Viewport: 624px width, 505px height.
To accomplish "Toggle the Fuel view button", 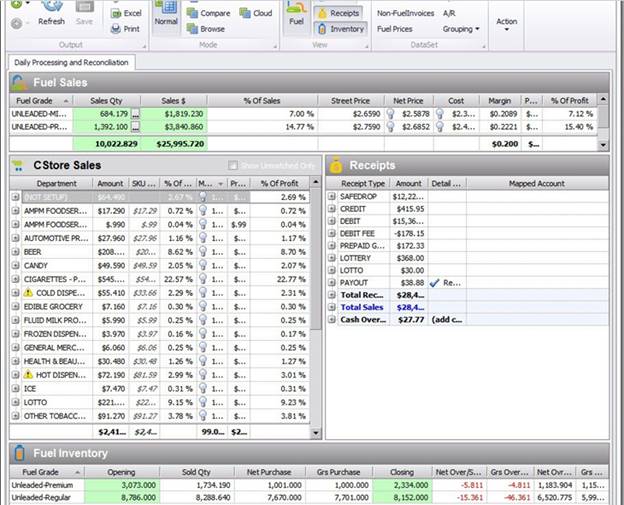I will click(x=295, y=14).
